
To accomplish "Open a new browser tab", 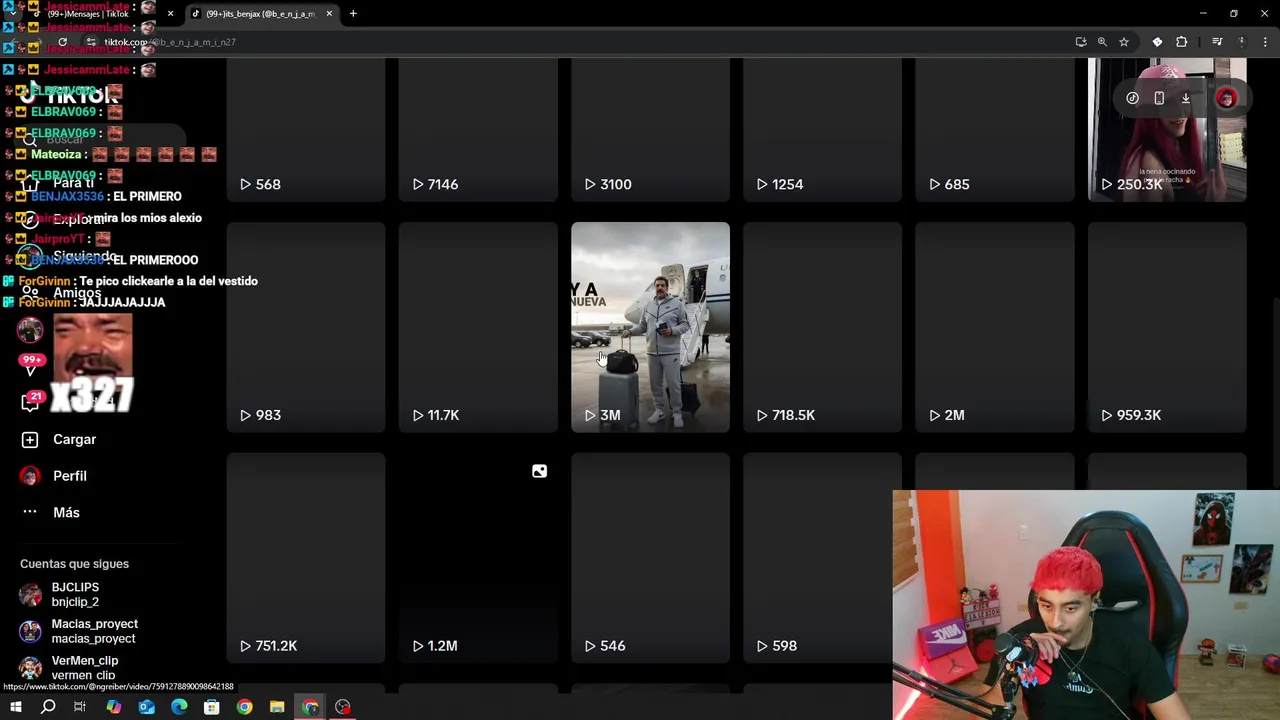I will pos(353,14).
